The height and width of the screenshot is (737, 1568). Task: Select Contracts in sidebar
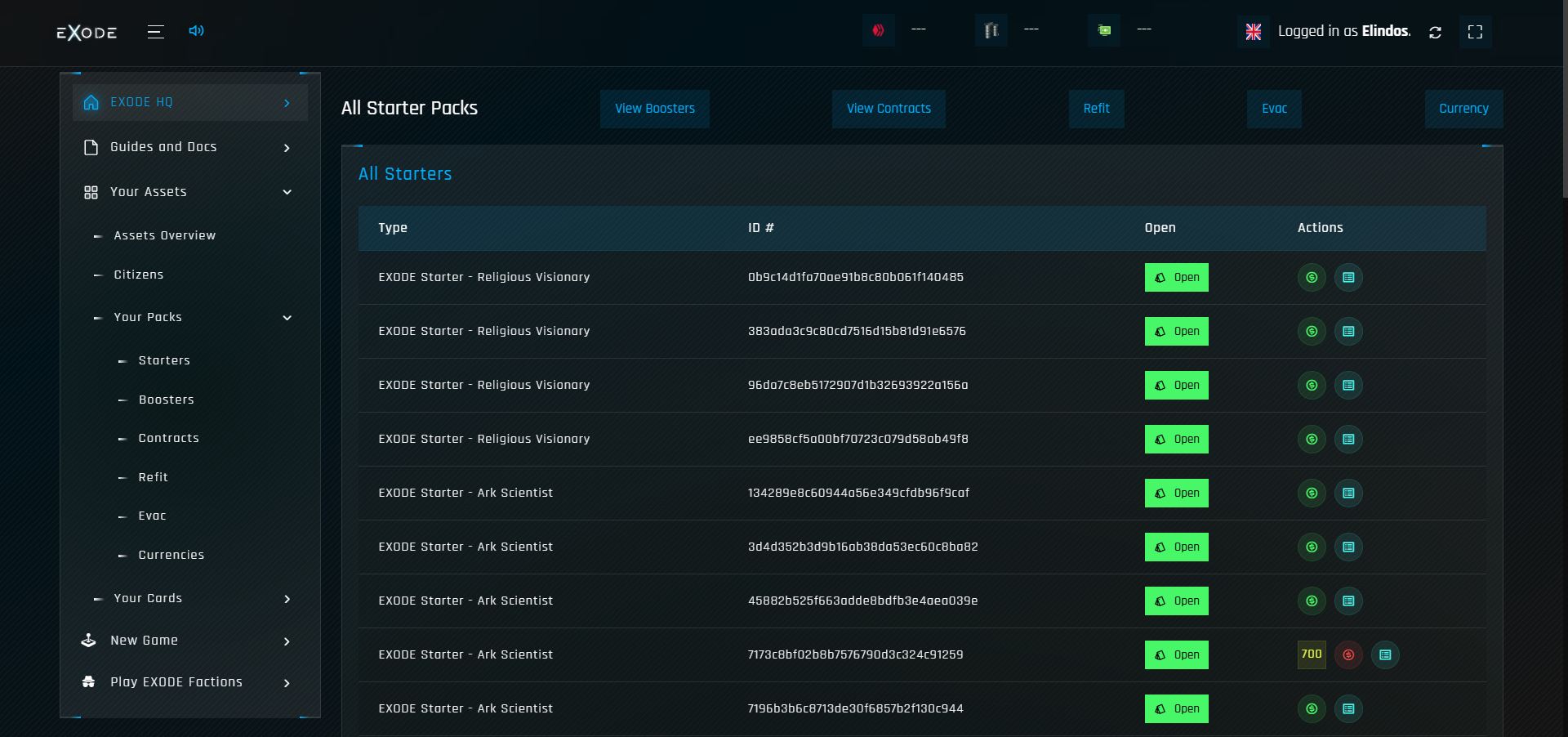(169, 438)
